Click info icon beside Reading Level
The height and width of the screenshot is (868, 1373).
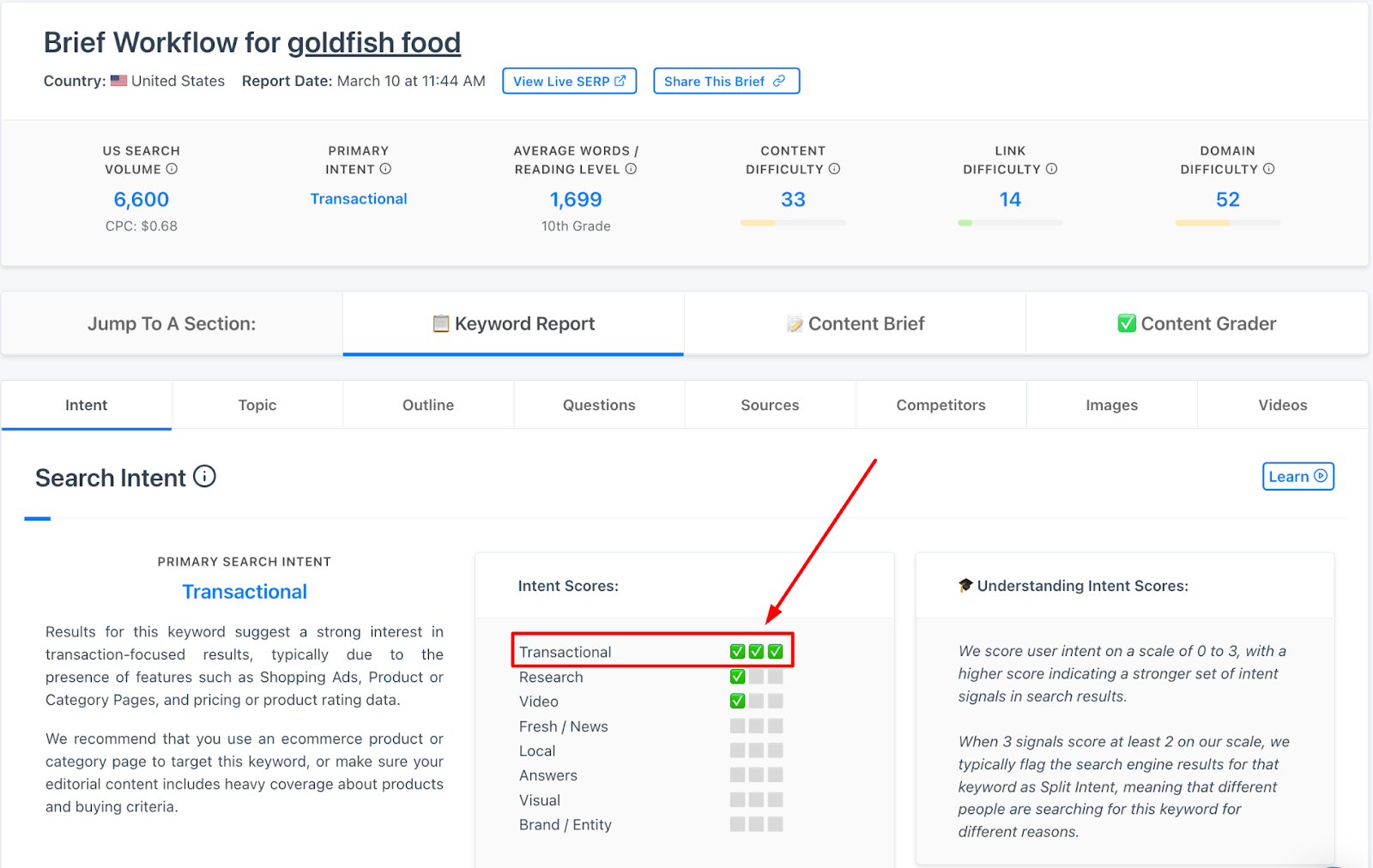click(631, 169)
